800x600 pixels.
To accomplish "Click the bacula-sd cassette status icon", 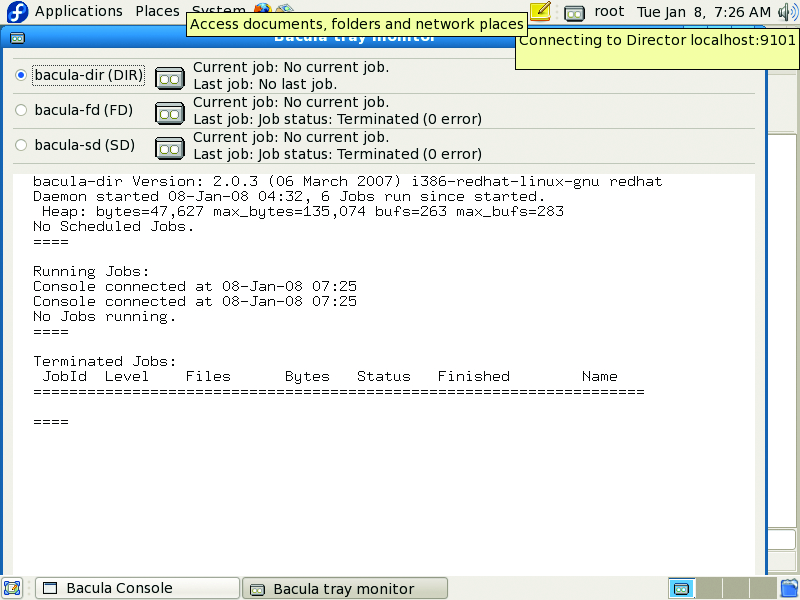I will pos(170,147).
